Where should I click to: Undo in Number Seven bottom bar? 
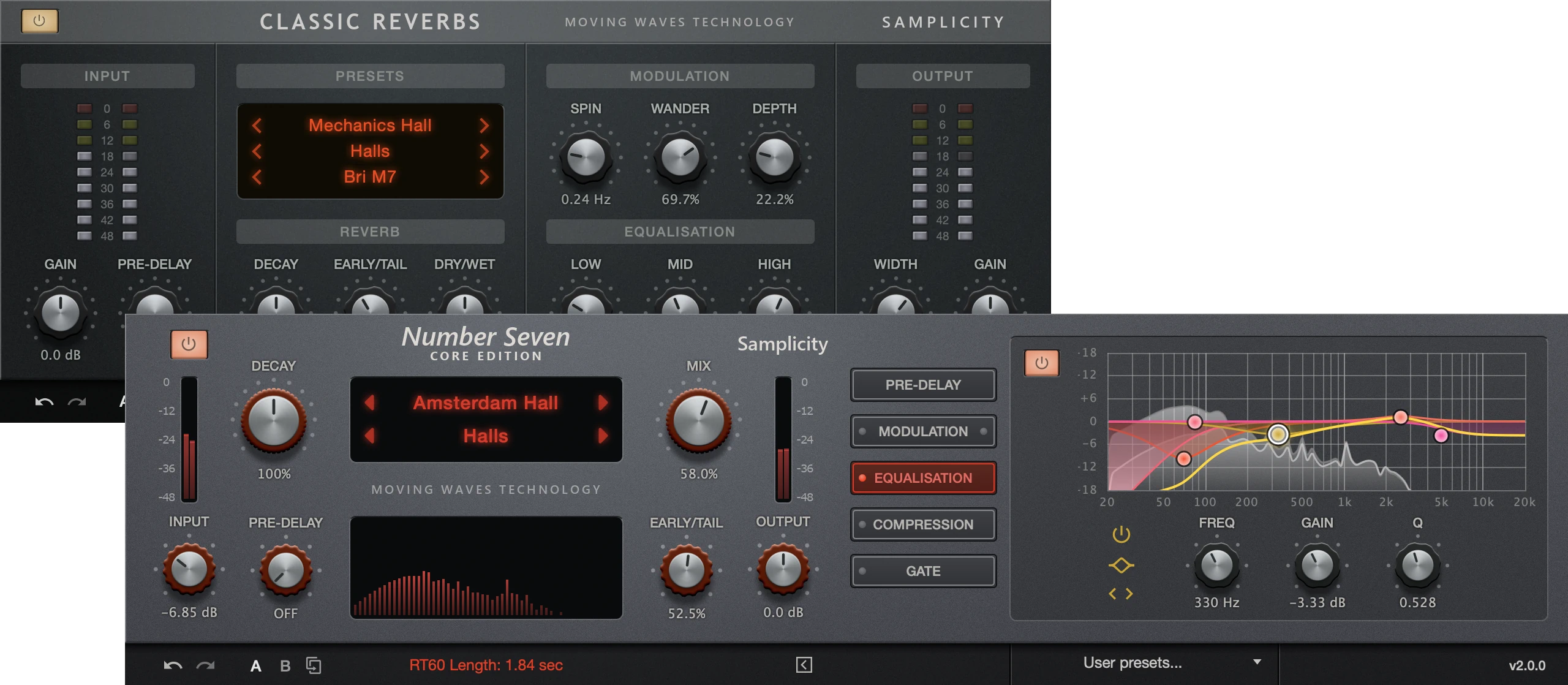click(x=173, y=665)
